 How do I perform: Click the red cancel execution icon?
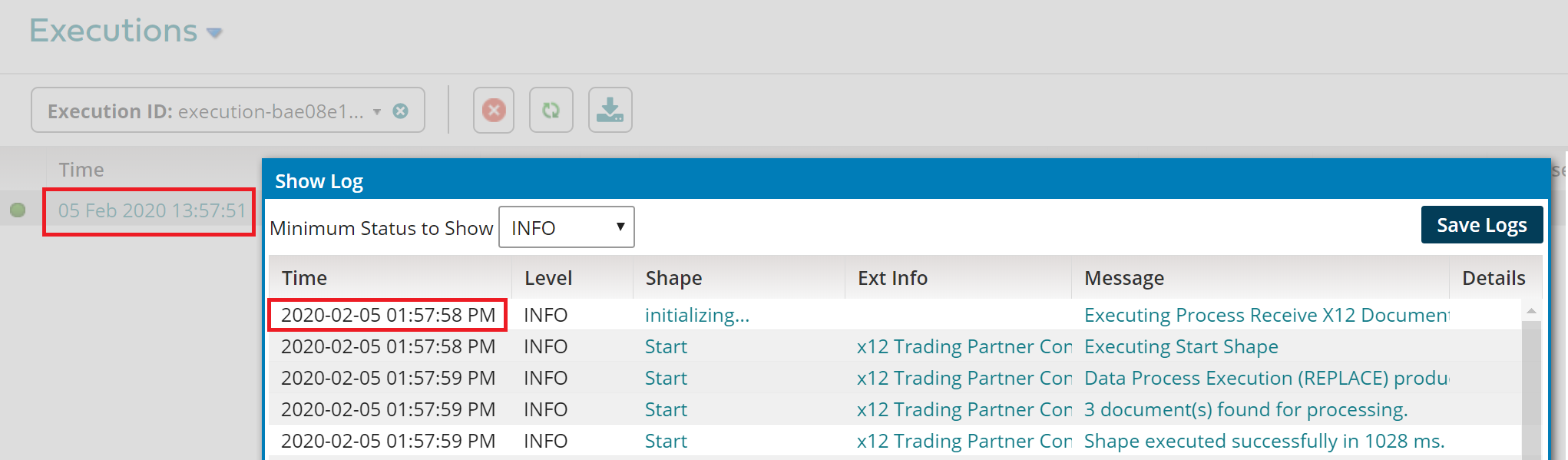(493, 111)
